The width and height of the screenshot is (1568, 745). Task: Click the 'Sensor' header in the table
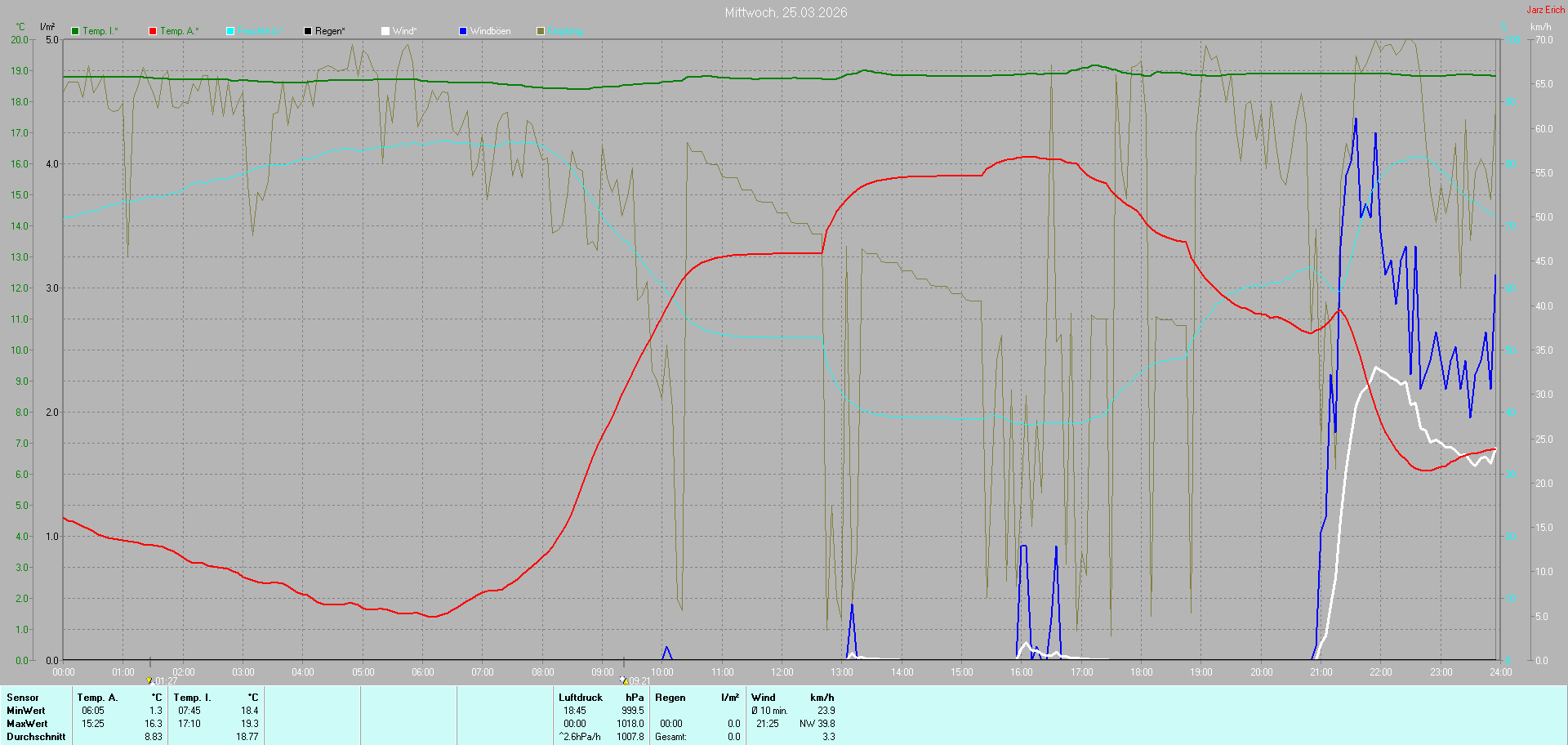[23, 698]
